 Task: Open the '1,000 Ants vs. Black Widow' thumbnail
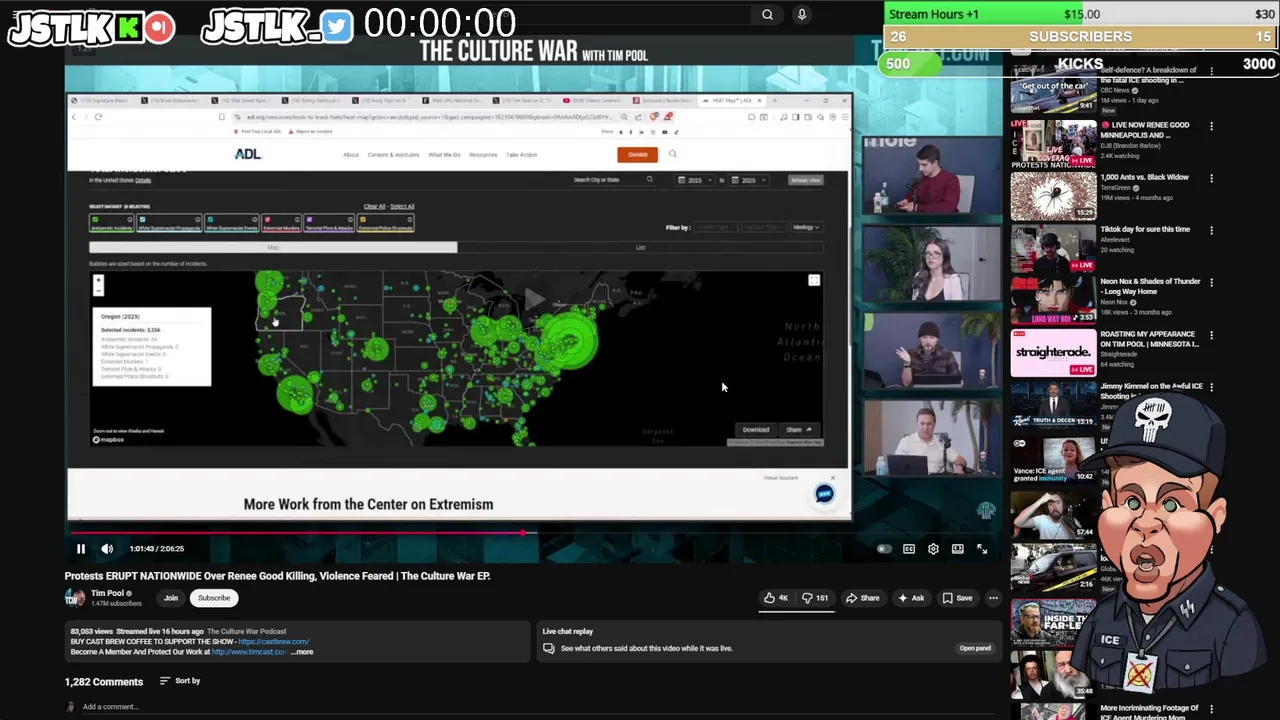[x=1053, y=195]
